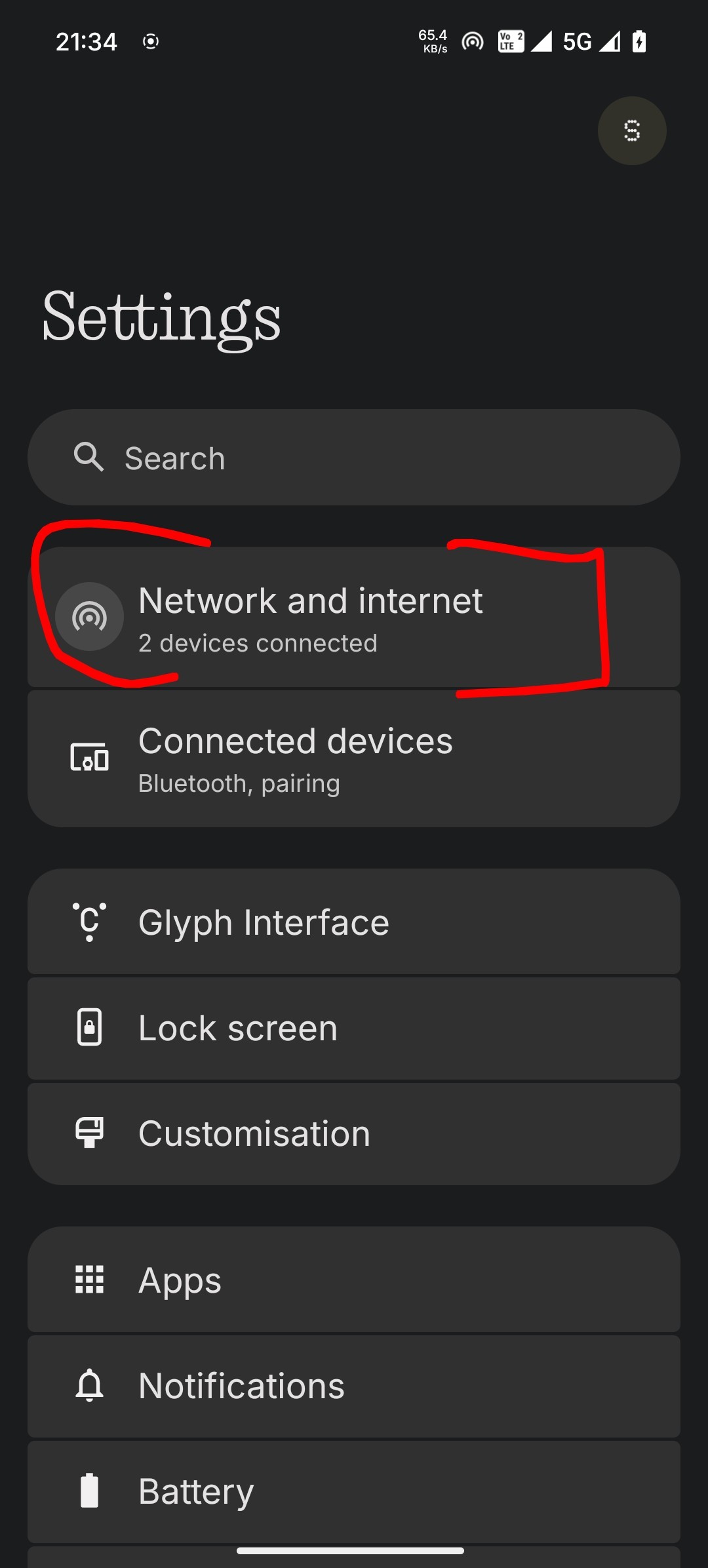Tap the Battery icon in the list

tap(89, 1491)
